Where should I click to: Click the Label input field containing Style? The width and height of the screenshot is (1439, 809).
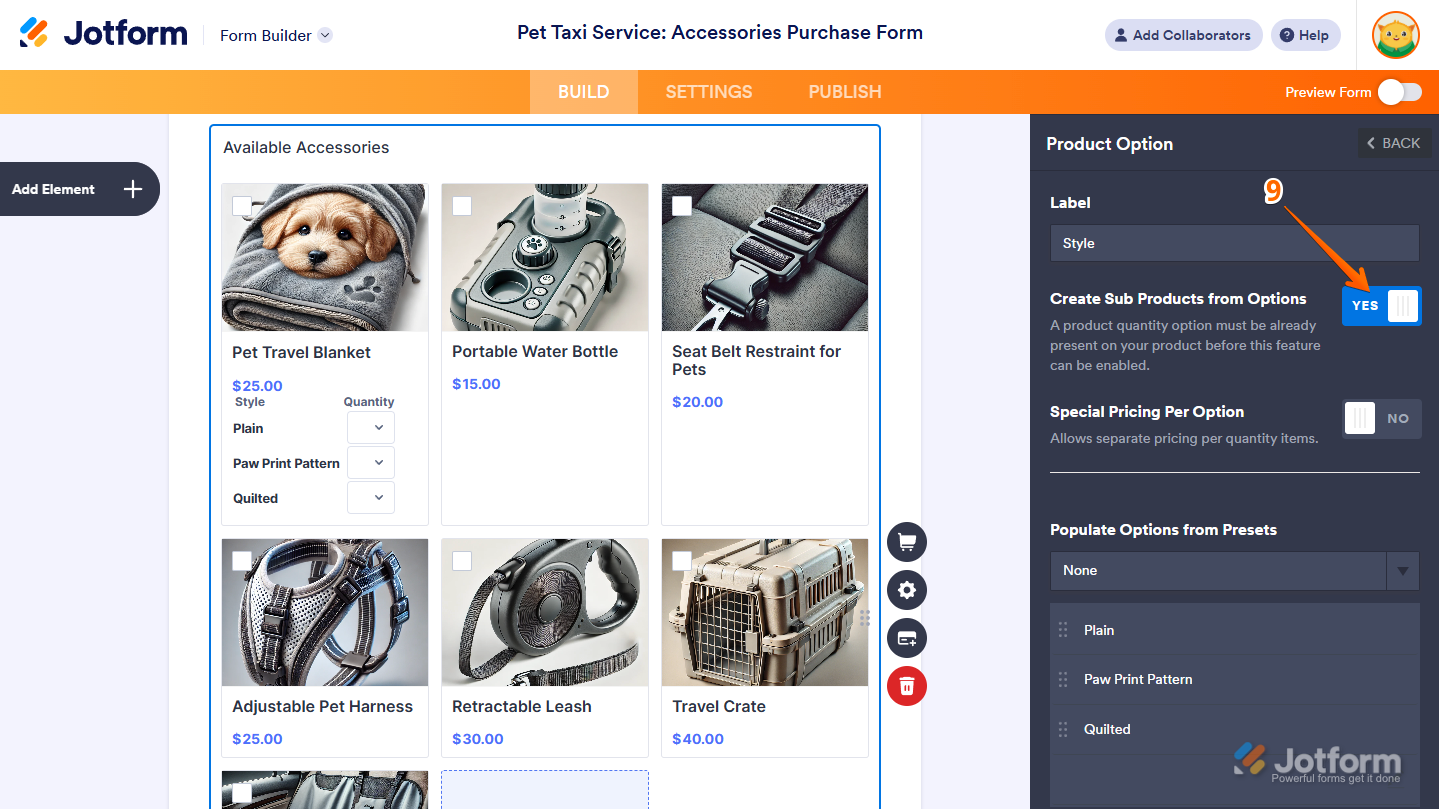point(1234,243)
